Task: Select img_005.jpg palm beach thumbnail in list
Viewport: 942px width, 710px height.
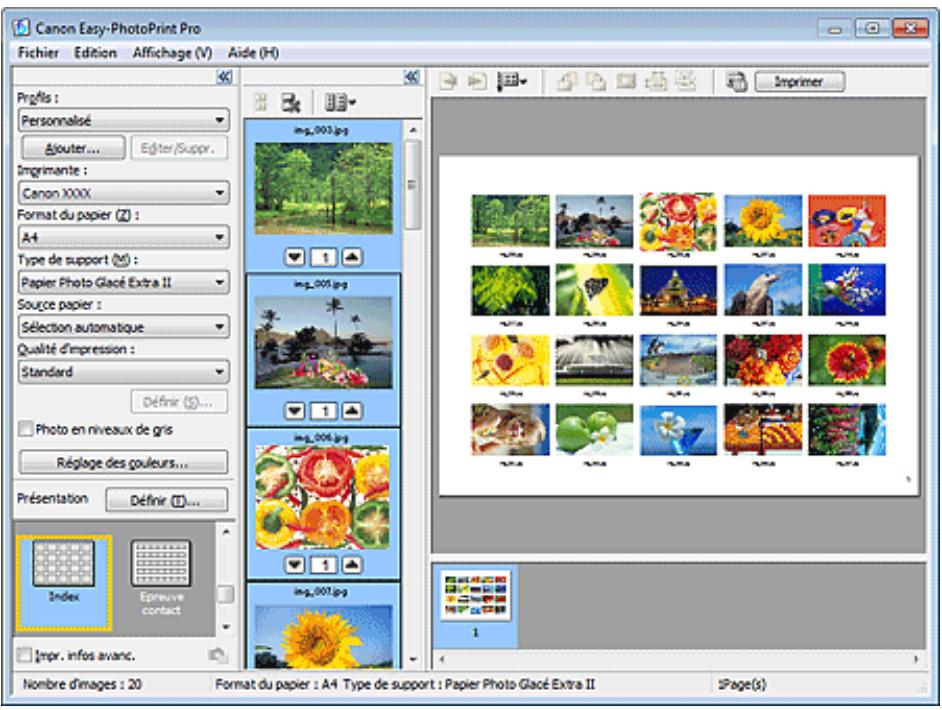Action: point(324,342)
